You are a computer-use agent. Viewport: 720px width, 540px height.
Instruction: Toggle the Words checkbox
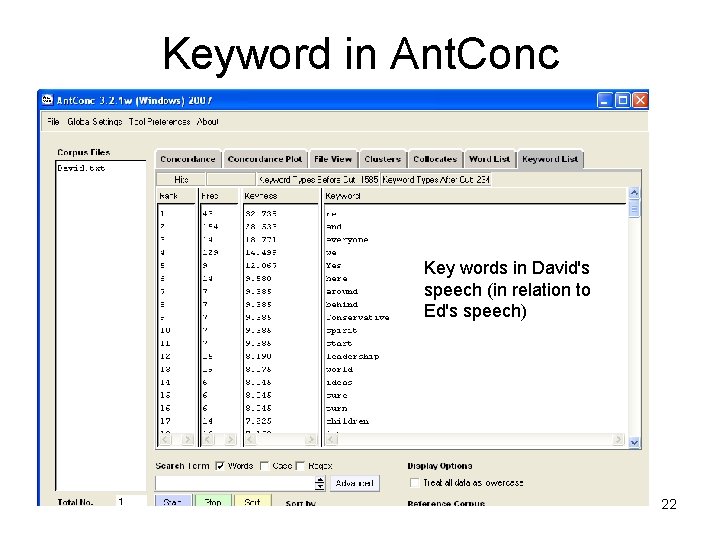click(x=220, y=466)
